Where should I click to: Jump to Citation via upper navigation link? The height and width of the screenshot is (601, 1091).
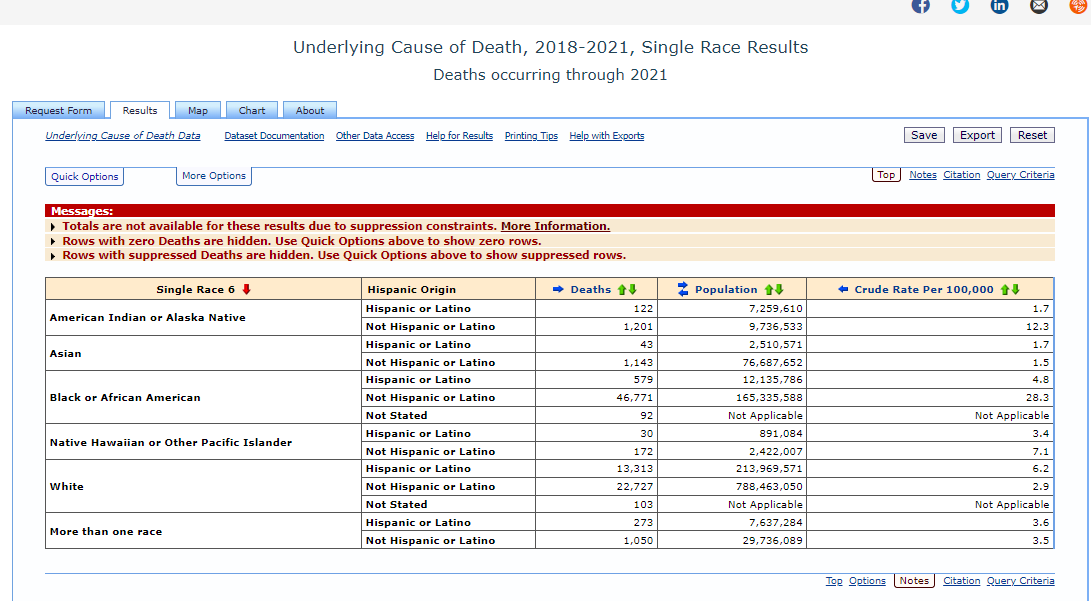(962, 175)
